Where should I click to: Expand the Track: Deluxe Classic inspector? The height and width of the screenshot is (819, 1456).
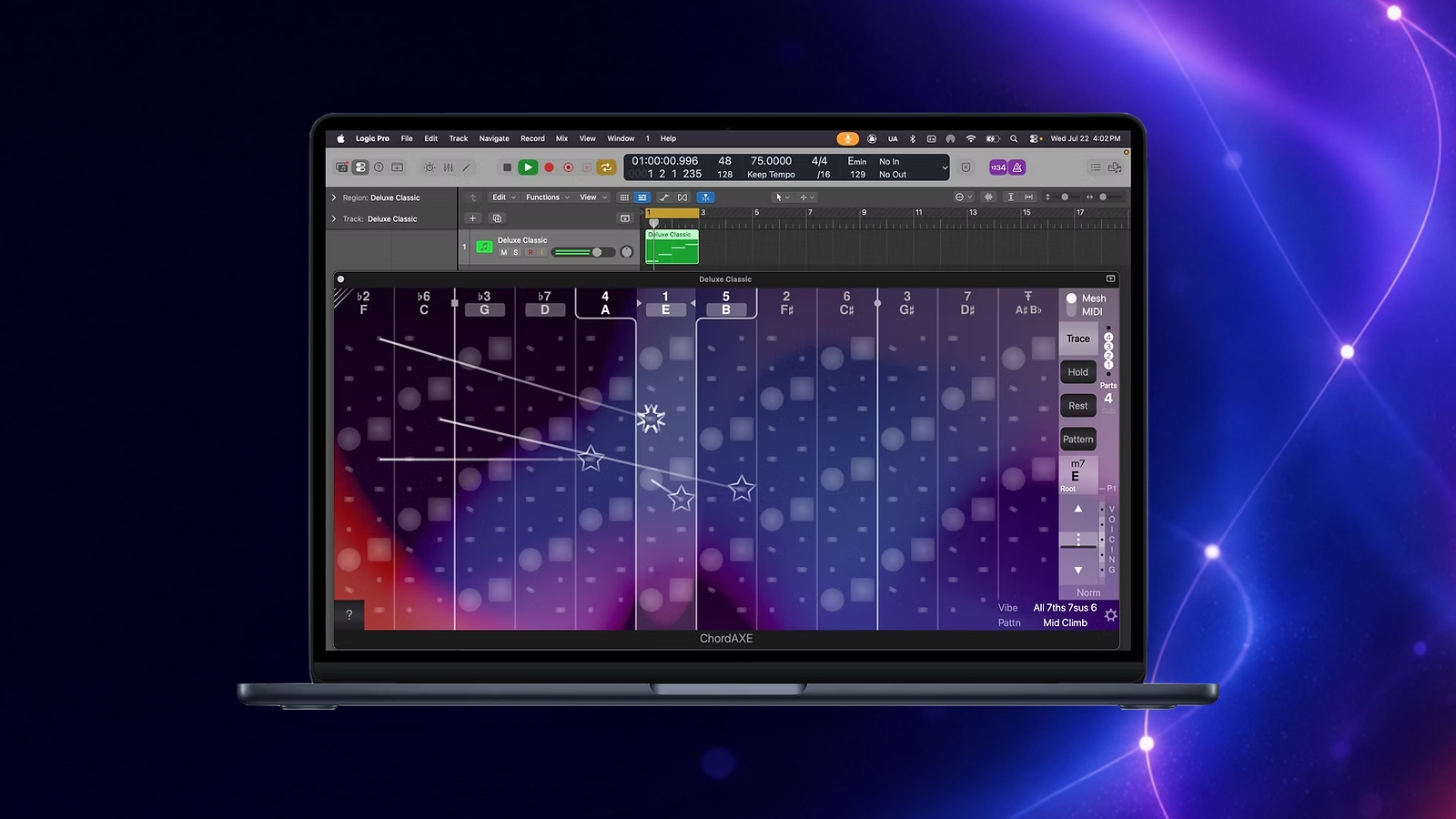334,219
